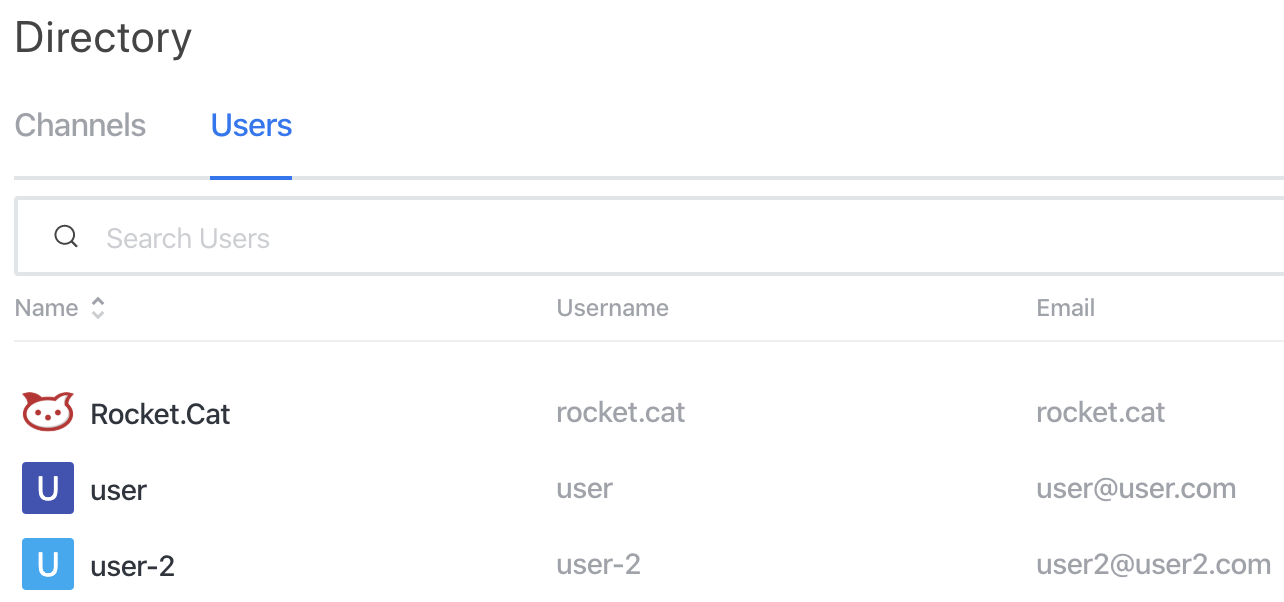Open the Rocket.Cat user name
The height and width of the screenshot is (602, 1284).
161,413
